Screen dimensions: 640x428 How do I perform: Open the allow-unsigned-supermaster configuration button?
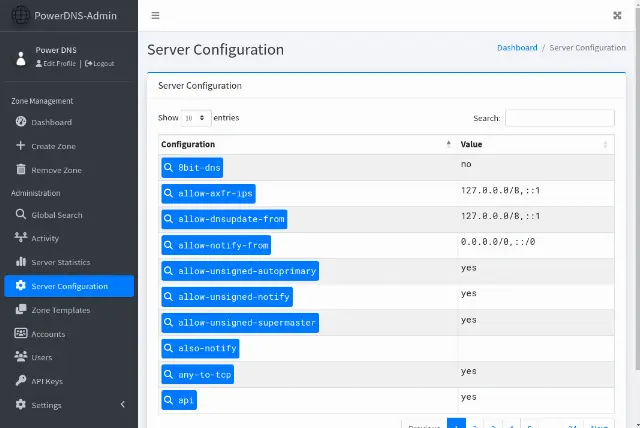click(x=240, y=323)
